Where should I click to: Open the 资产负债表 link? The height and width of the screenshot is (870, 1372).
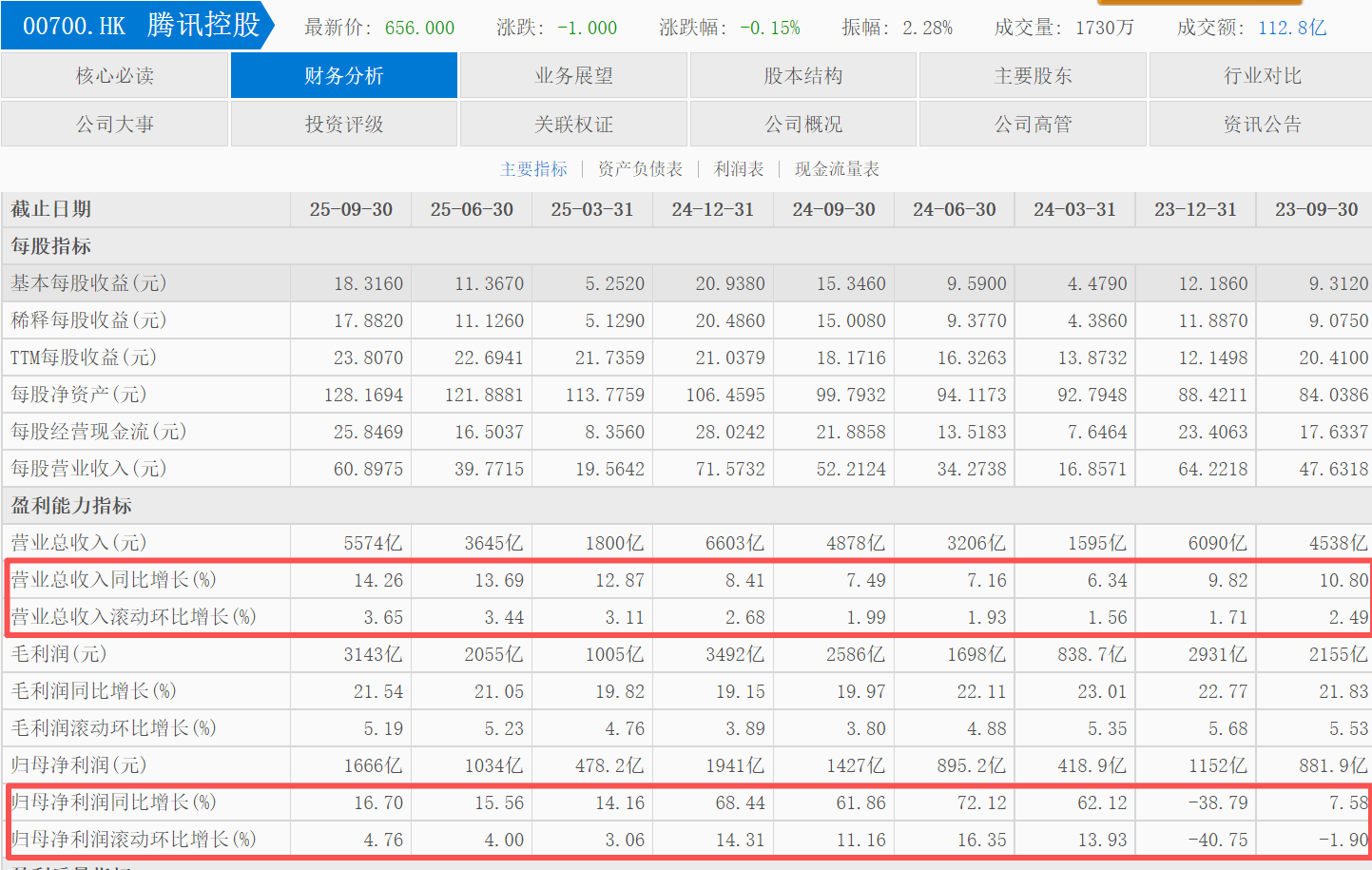[x=640, y=169]
